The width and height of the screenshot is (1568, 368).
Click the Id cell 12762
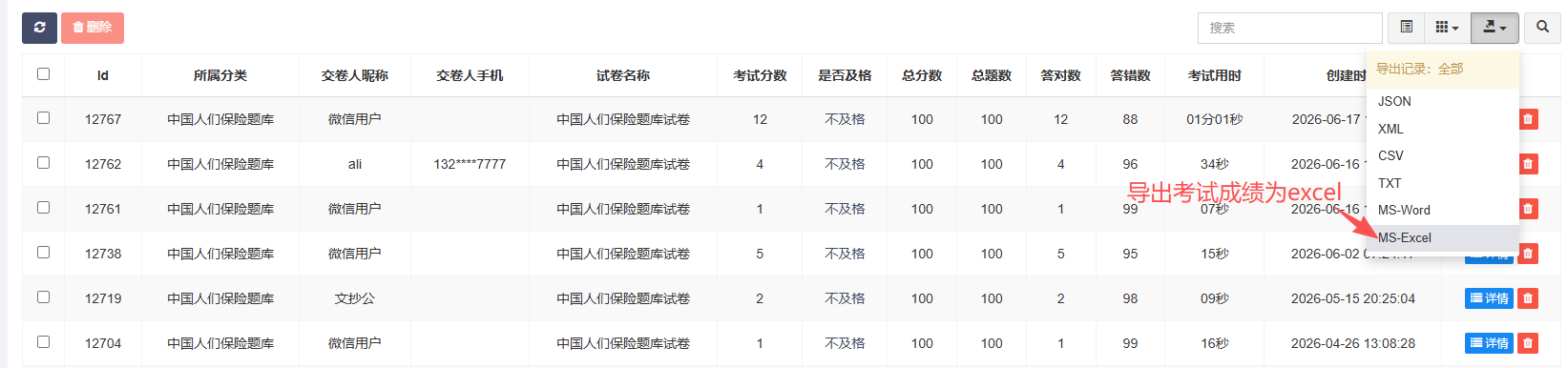pos(103,164)
